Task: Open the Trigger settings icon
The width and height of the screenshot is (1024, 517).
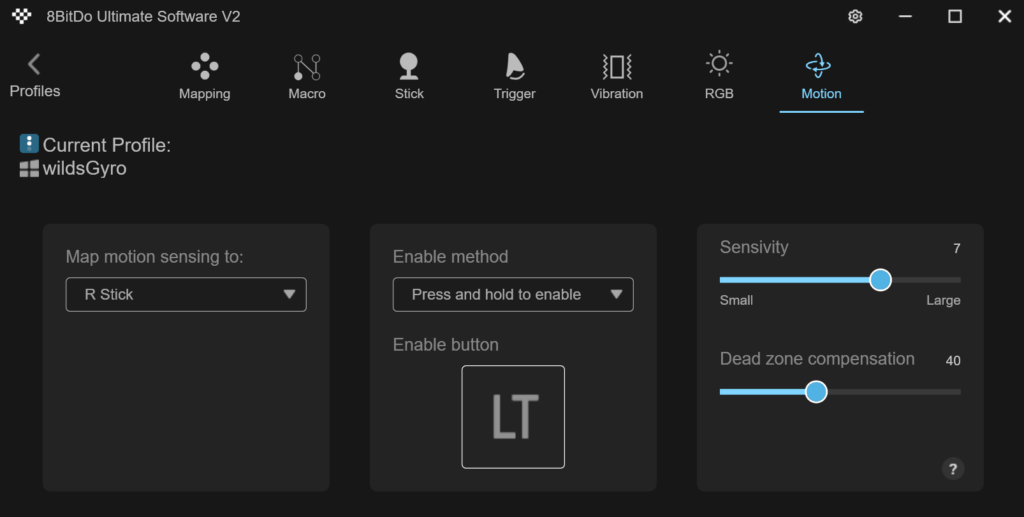Action: (515, 66)
